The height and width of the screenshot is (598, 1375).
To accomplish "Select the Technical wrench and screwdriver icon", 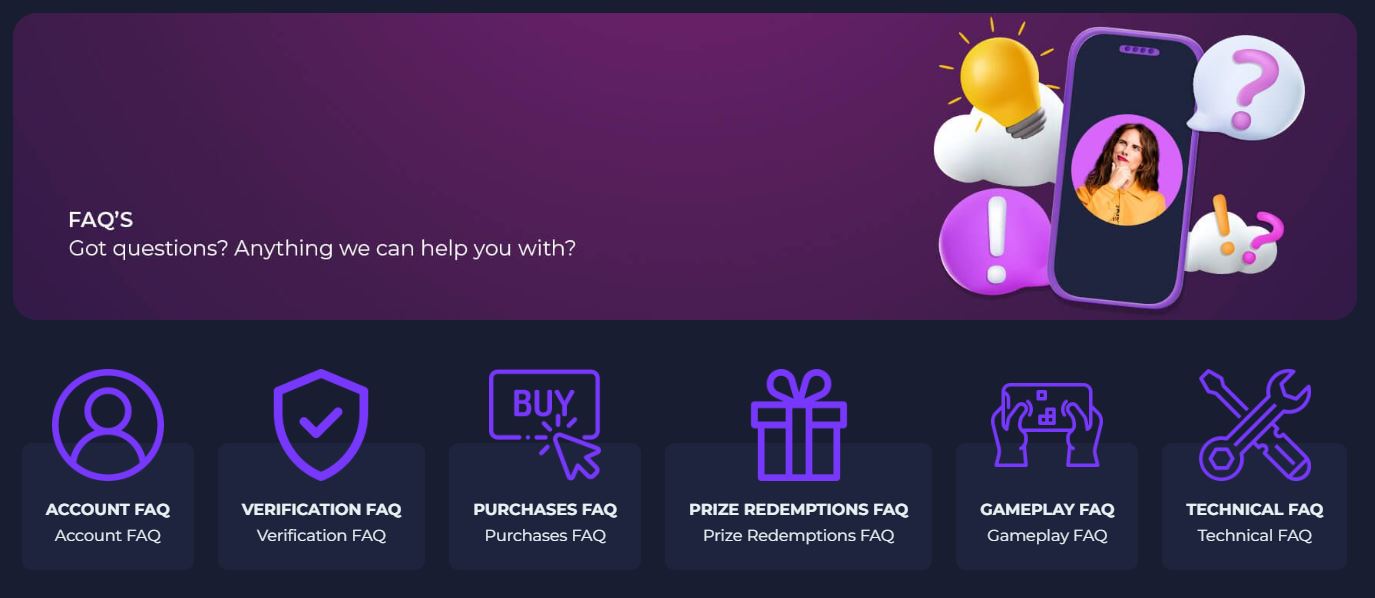I will pos(1254,425).
